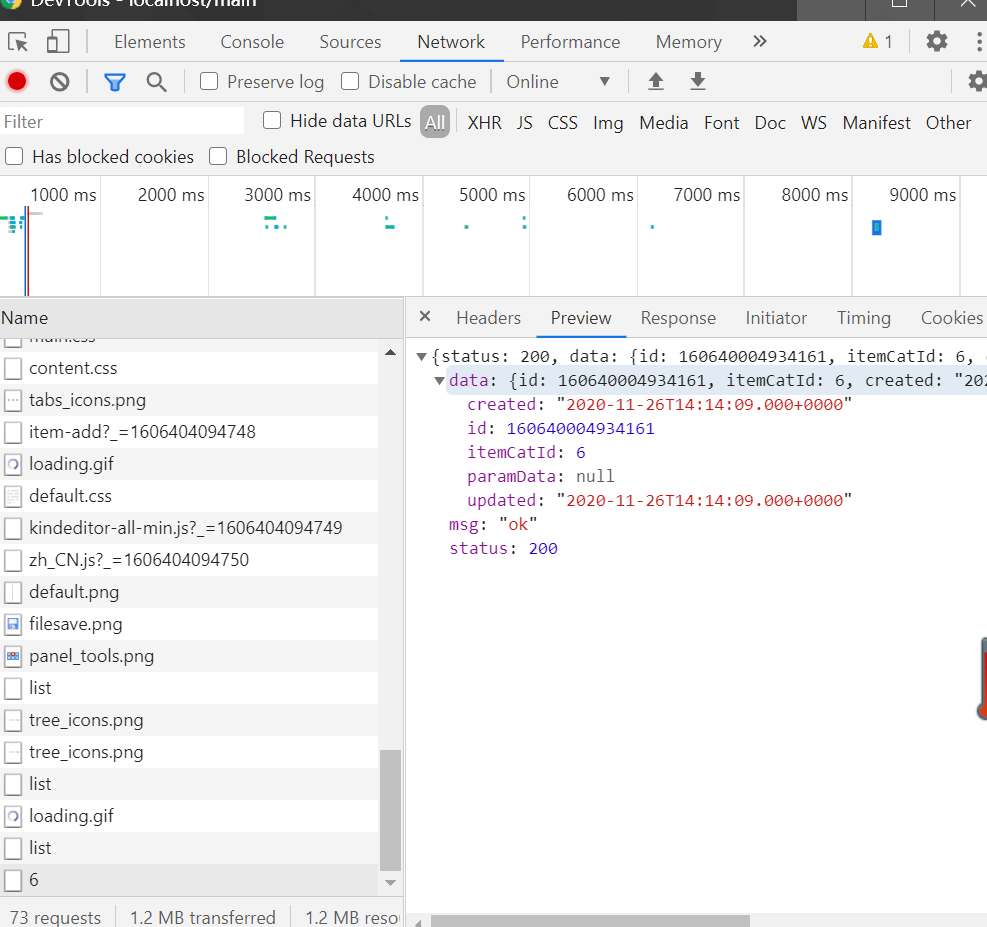Show All request types
Image resolution: width=987 pixels, height=927 pixels.
tap(435, 122)
